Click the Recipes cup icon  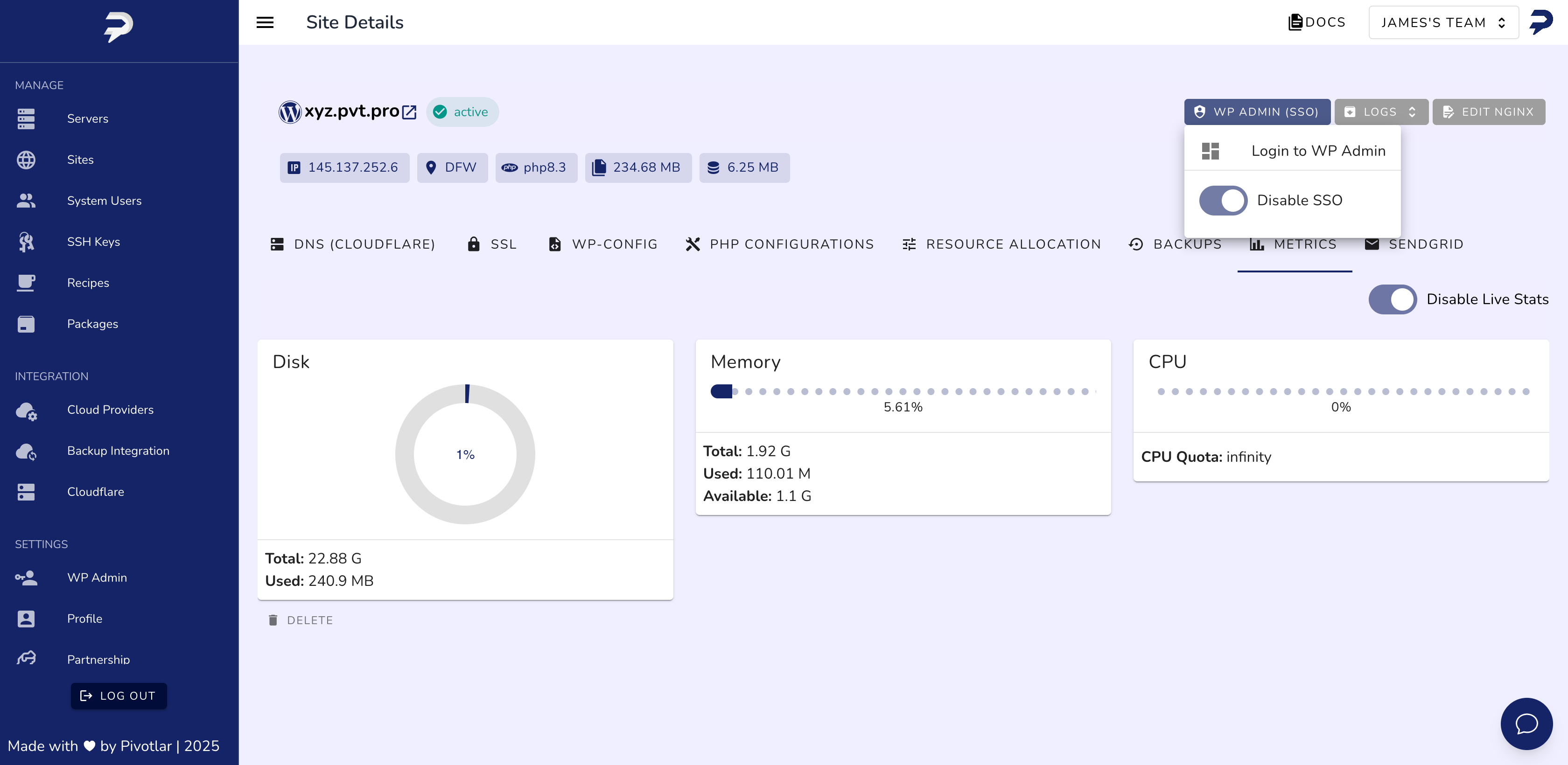pyautogui.click(x=26, y=283)
